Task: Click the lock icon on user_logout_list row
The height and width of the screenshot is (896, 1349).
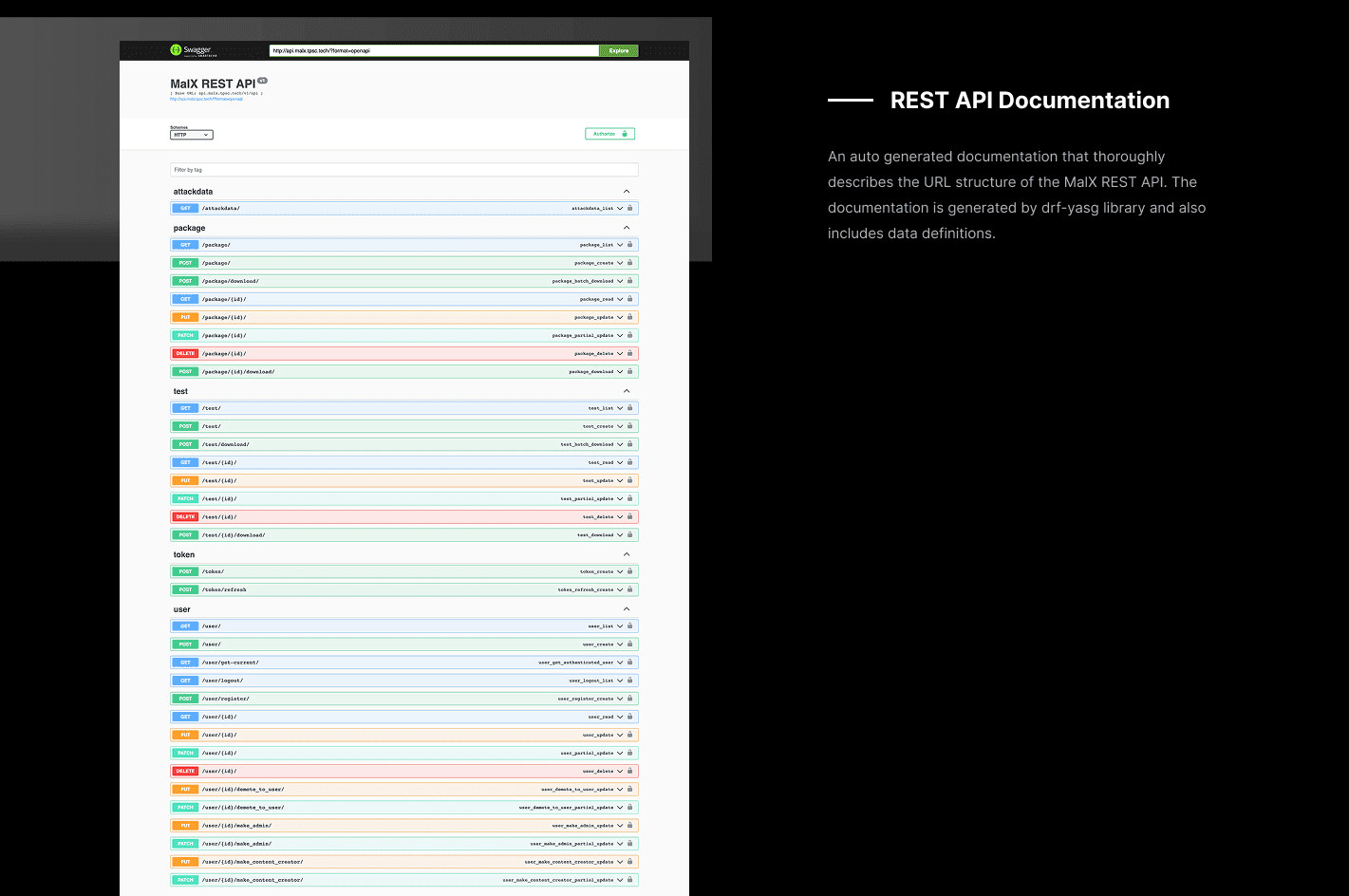Action: [629, 681]
